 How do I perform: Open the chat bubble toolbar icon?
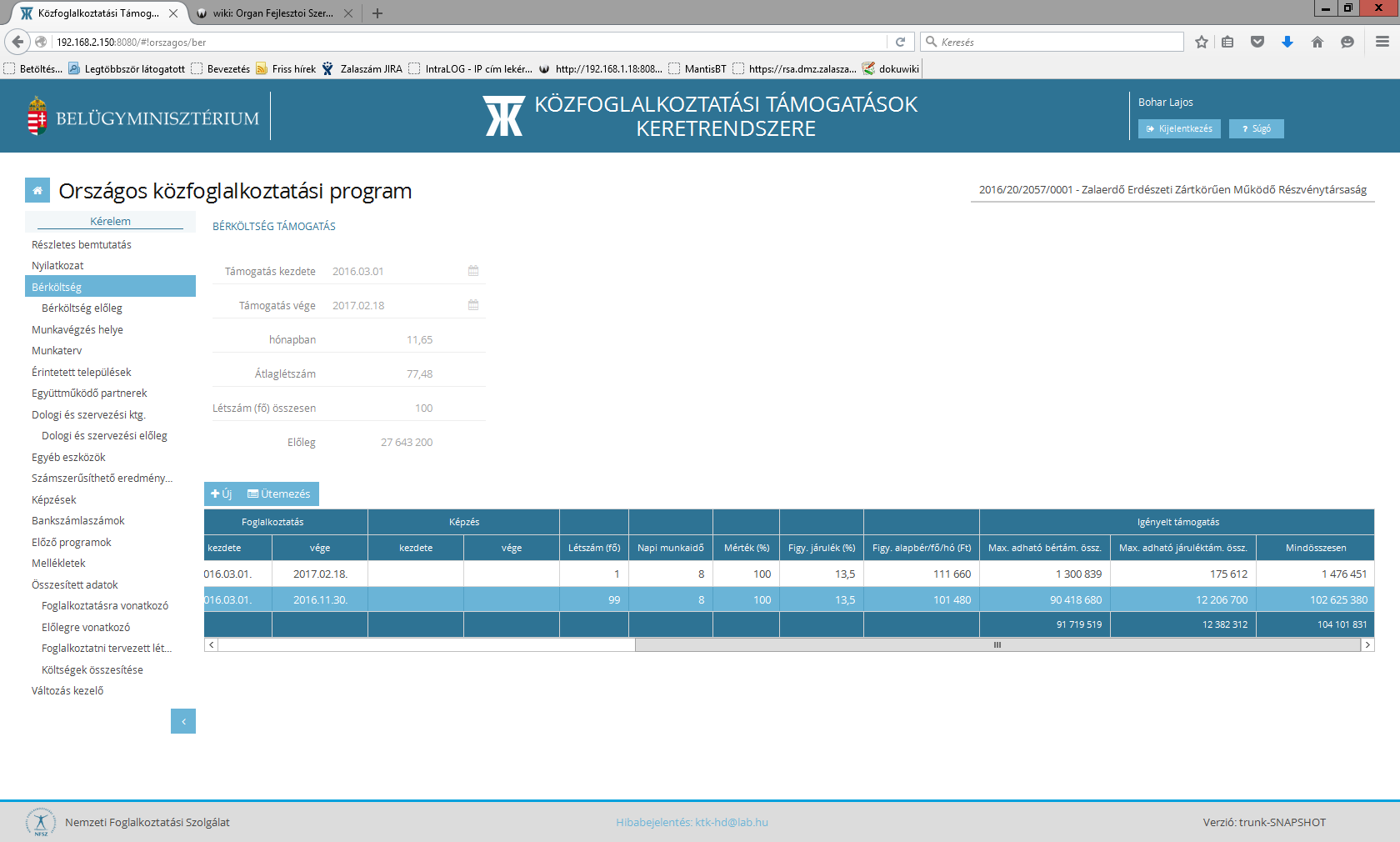click(1347, 42)
